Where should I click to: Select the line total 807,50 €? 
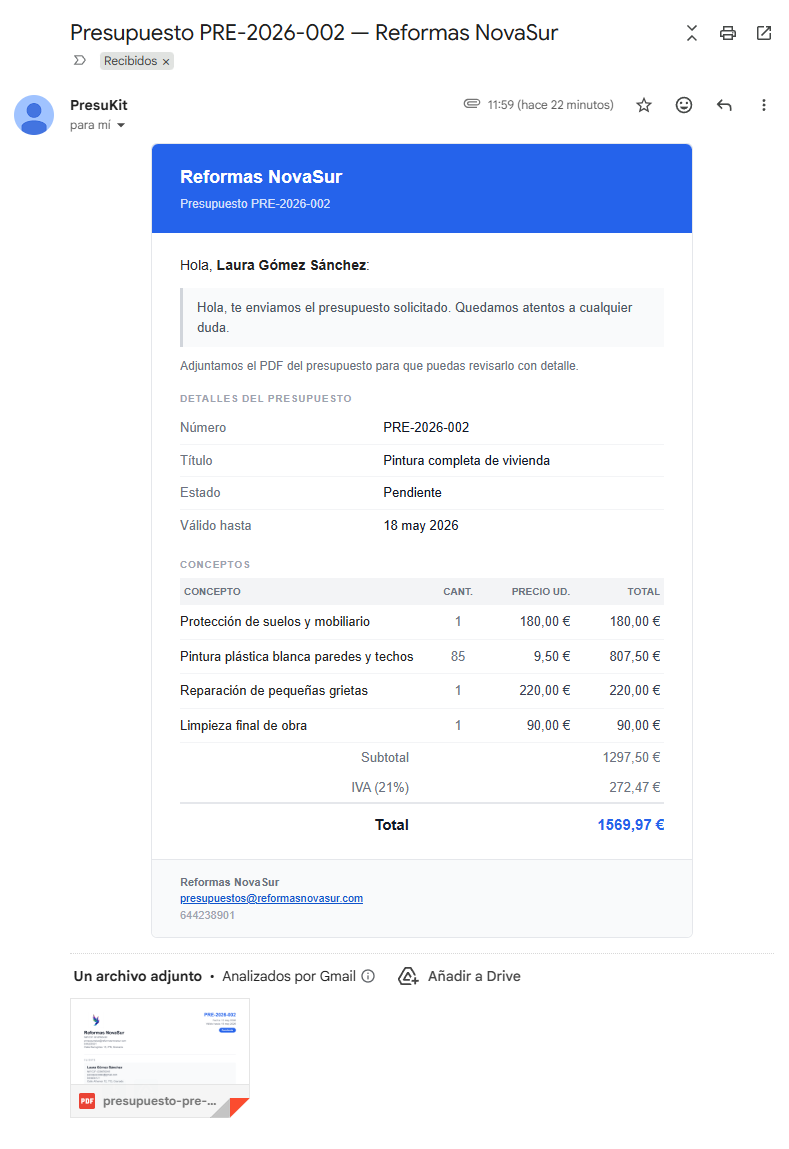(634, 657)
